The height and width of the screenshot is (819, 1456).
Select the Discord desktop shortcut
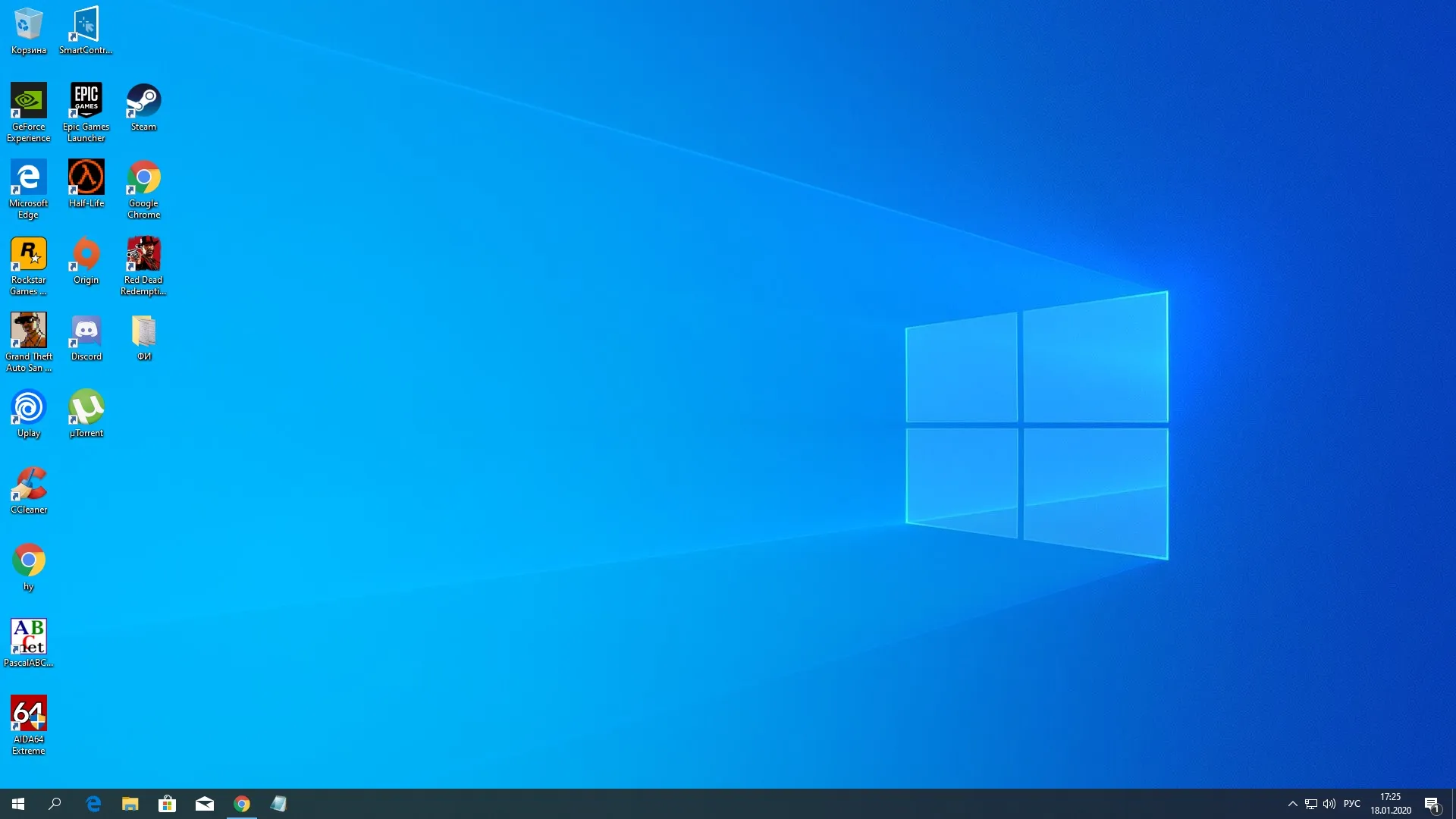tap(86, 337)
